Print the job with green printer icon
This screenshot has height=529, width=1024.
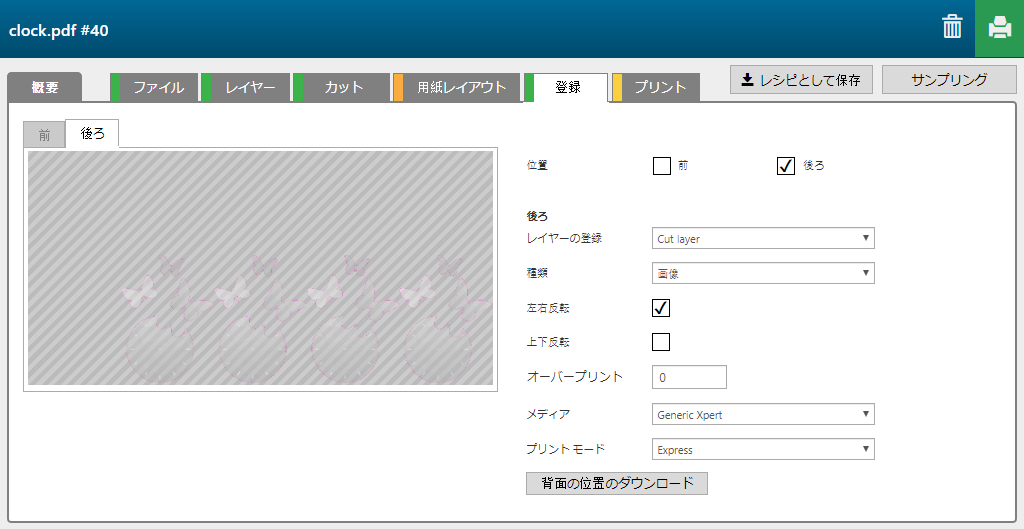[x=999, y=28]
